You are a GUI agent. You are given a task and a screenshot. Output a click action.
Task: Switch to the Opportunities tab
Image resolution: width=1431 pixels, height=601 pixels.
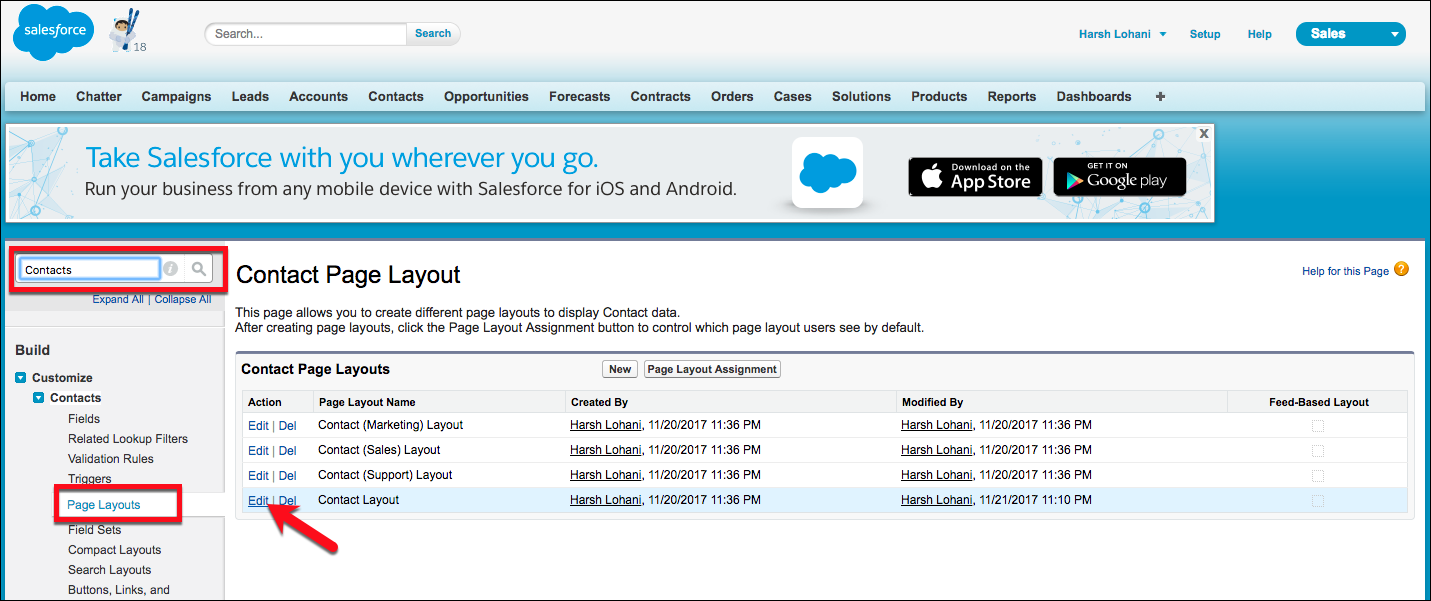click(486, 97)
